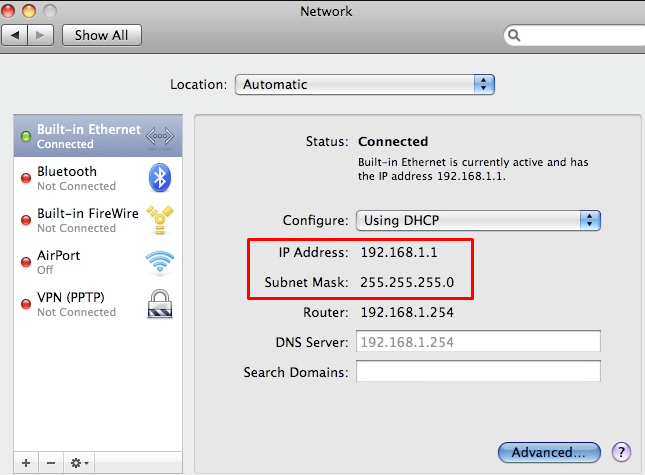
Task: Open Configure Using DHCP dropdown
Action: pos(478,220)
